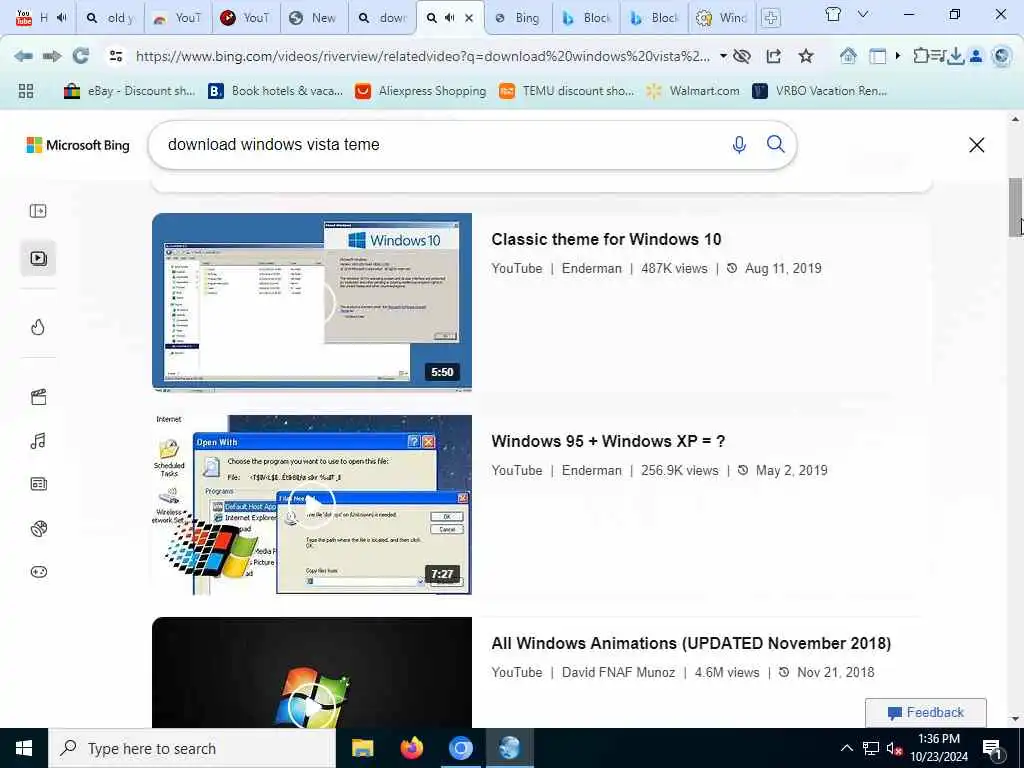Viewport: 1024px width, 768px height.
Task: Close the video view with X button
Action: (x=976, y=145)
